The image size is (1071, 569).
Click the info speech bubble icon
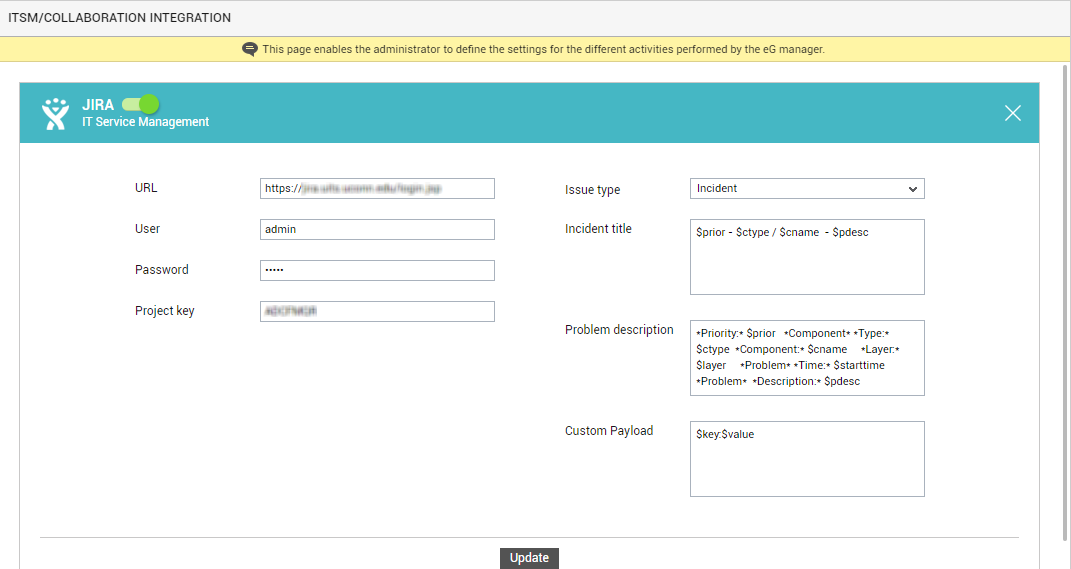(250, 49)
